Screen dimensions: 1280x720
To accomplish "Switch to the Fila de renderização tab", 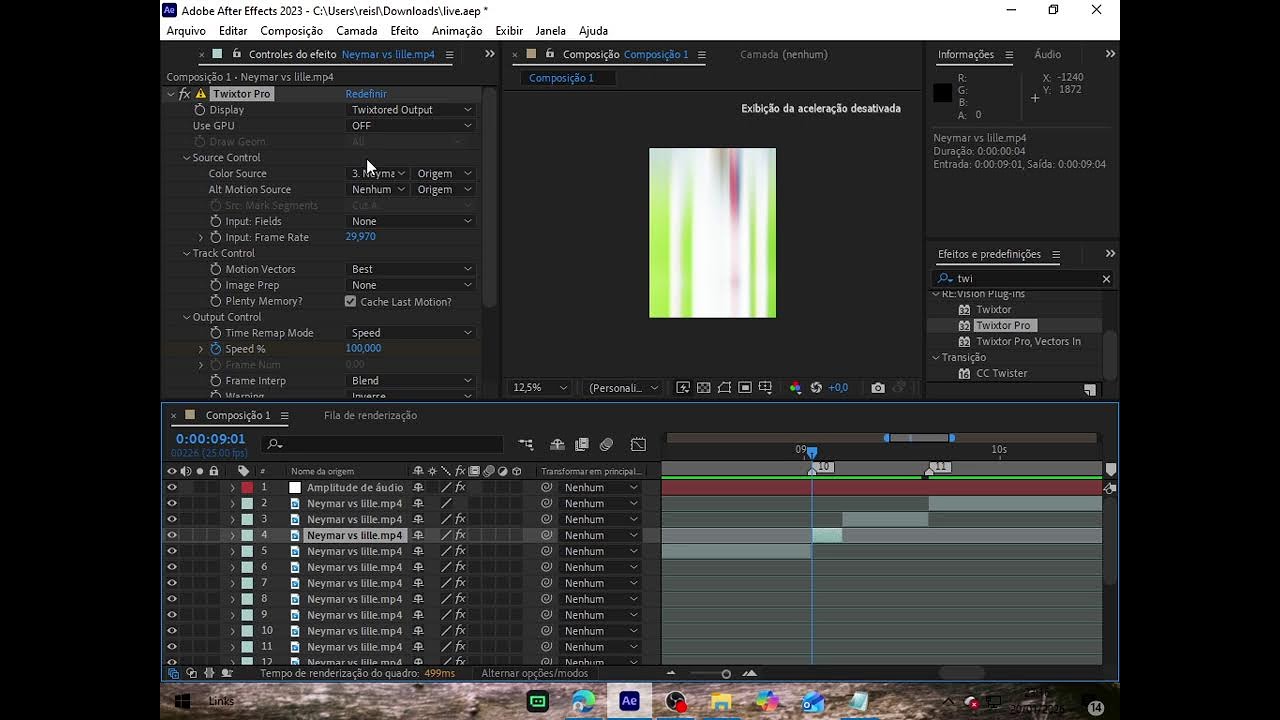I will (x=370, y=415).
